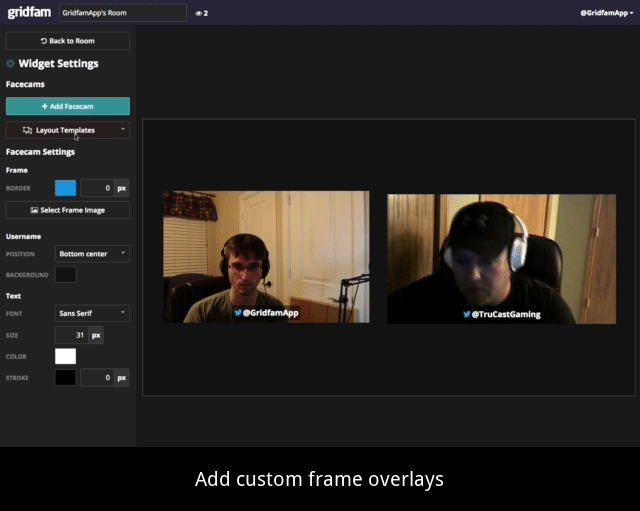
Task: Click the Widget Settings gear icon
Action: (10, 64)
